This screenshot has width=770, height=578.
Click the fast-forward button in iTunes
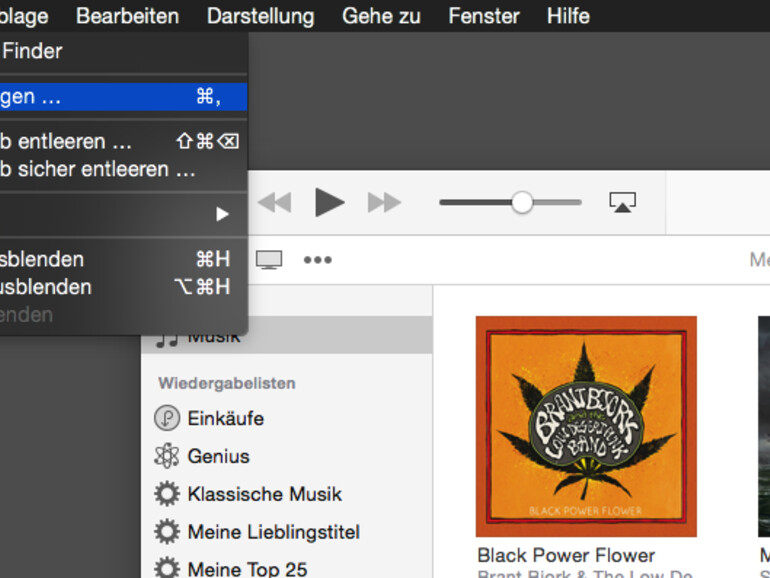coord(384,202)
